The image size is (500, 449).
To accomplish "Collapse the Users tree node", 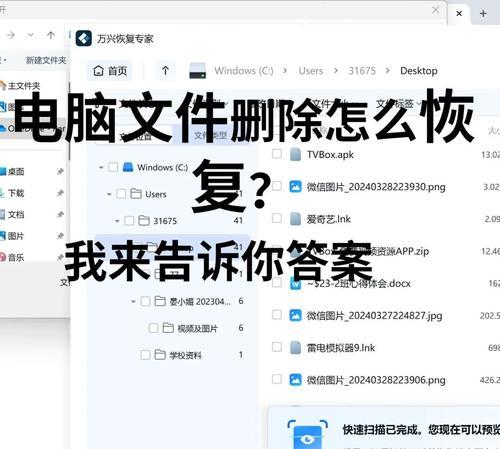I will pos(109,194).
